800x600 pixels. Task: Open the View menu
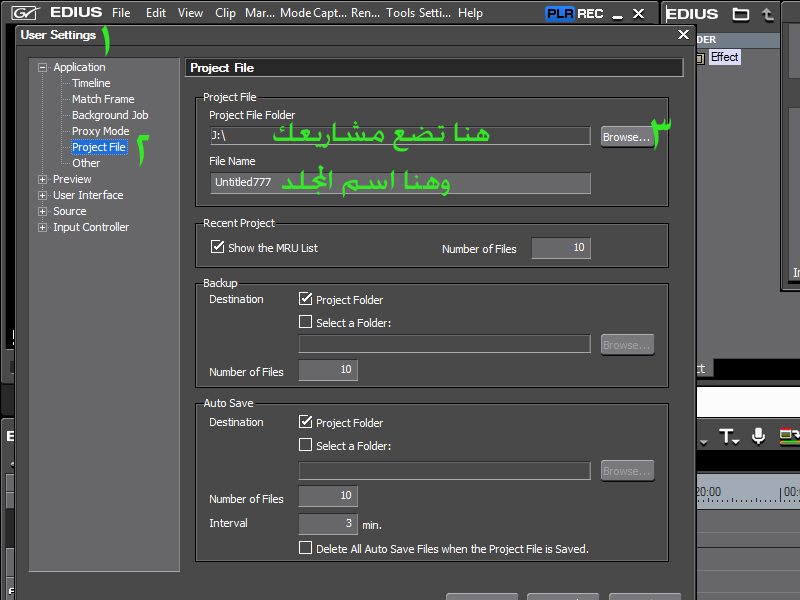pos(190,13)
